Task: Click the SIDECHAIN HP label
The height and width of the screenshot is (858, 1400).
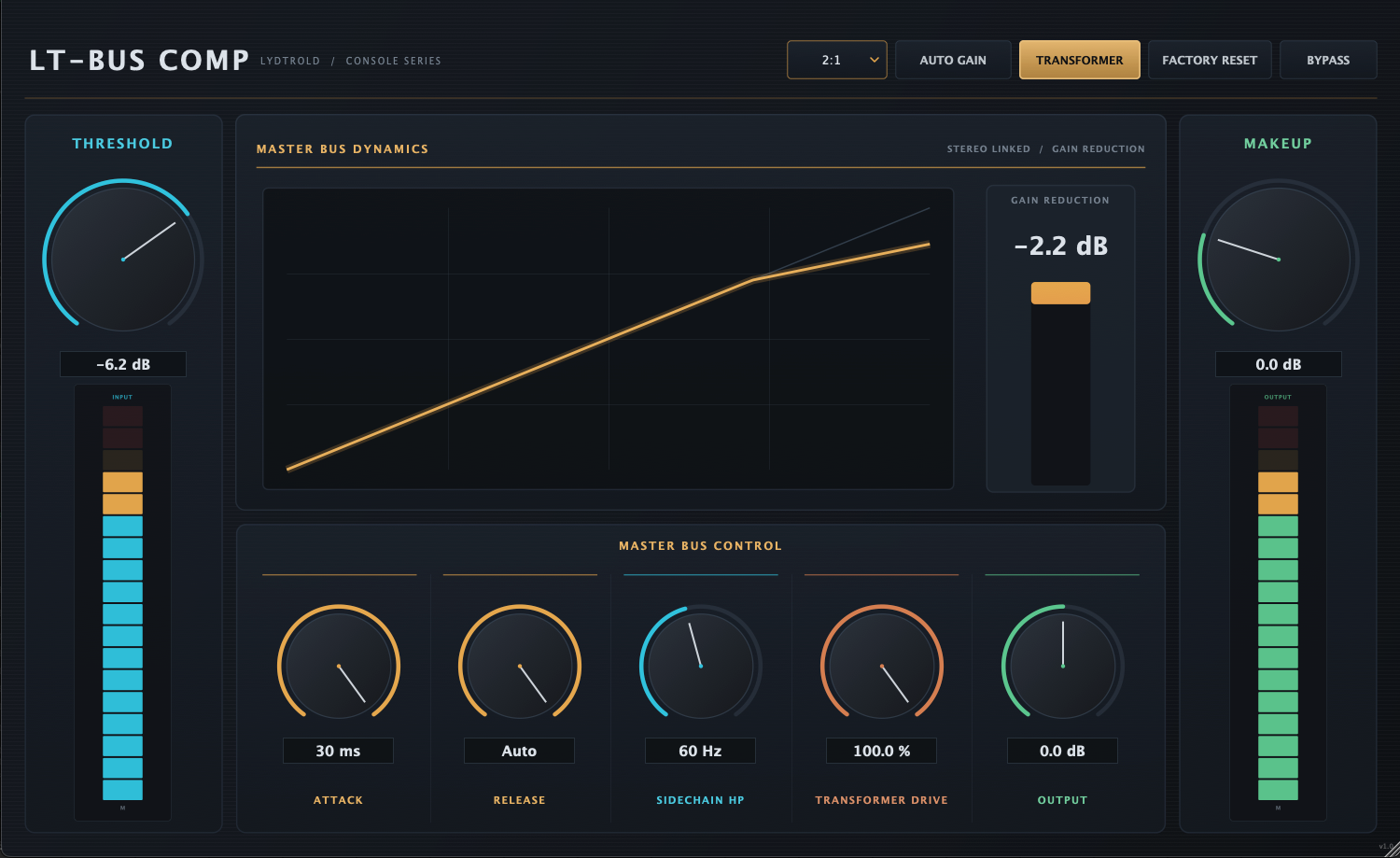Action: [x=700, y=800]
